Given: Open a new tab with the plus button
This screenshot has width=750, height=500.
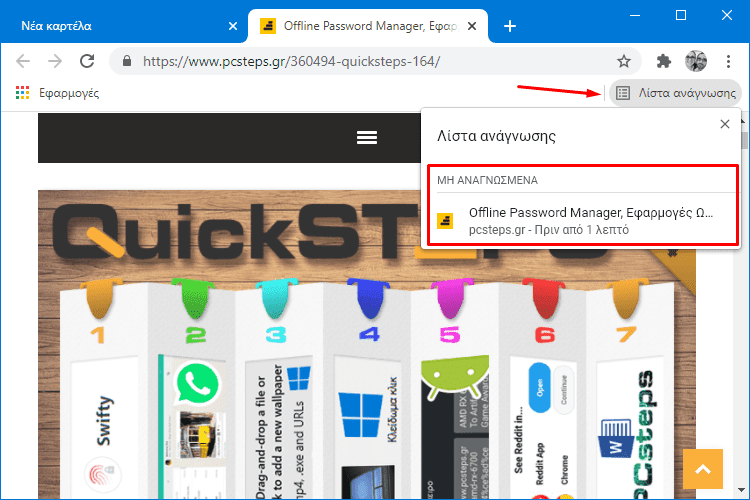Looking at the screenshot, I should tap(510, 26).
